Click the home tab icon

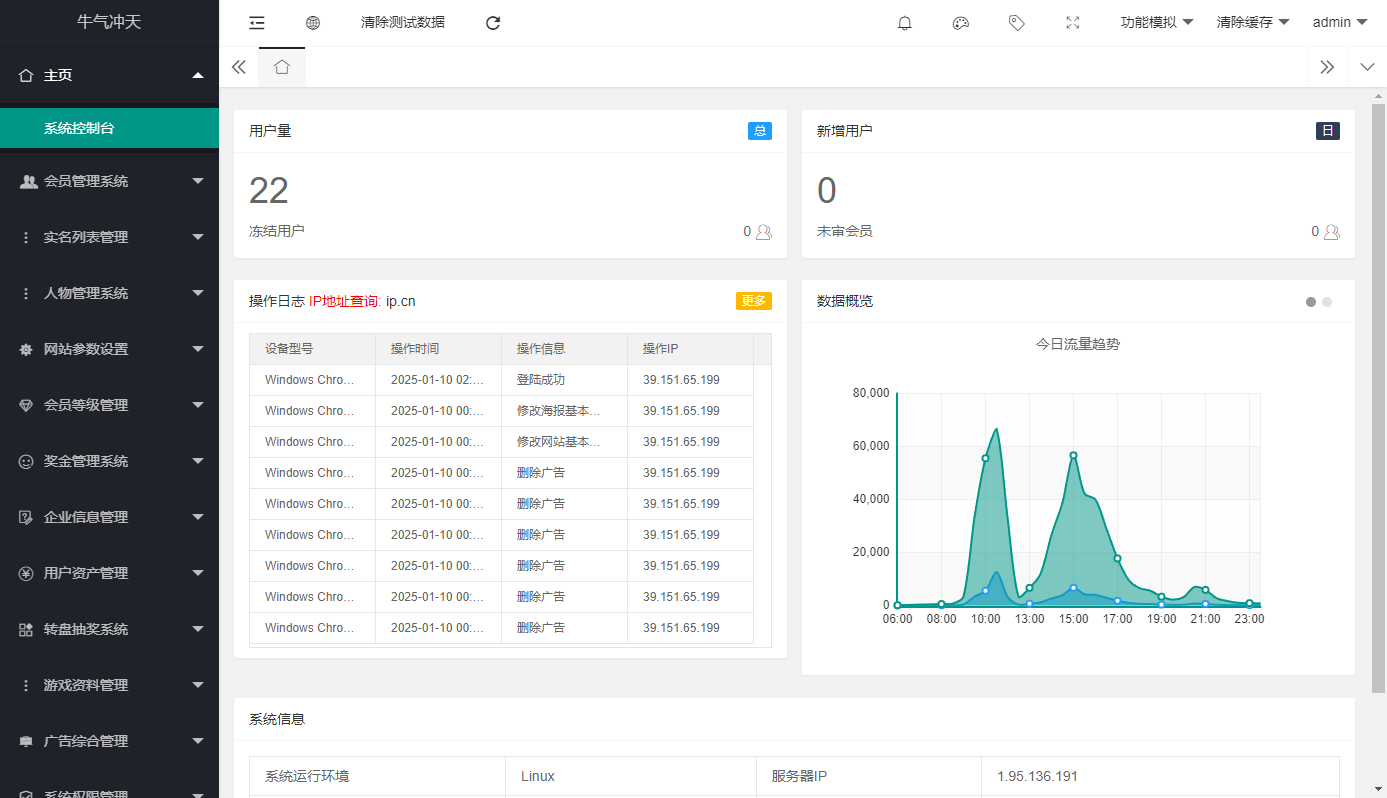(x=282, y=67)
